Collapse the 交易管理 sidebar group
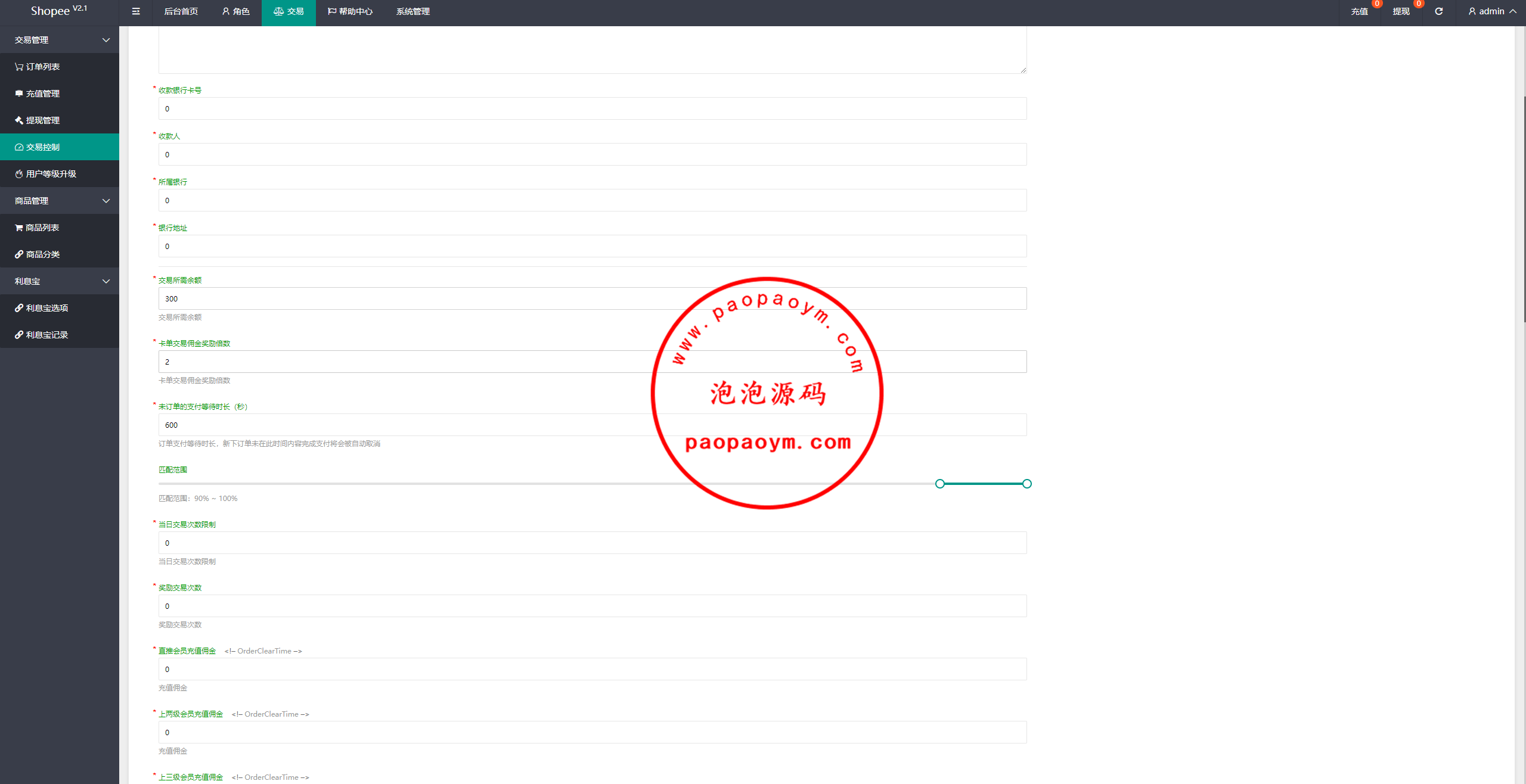This screenshot has width=1526, height=784. tap(60, 40)
